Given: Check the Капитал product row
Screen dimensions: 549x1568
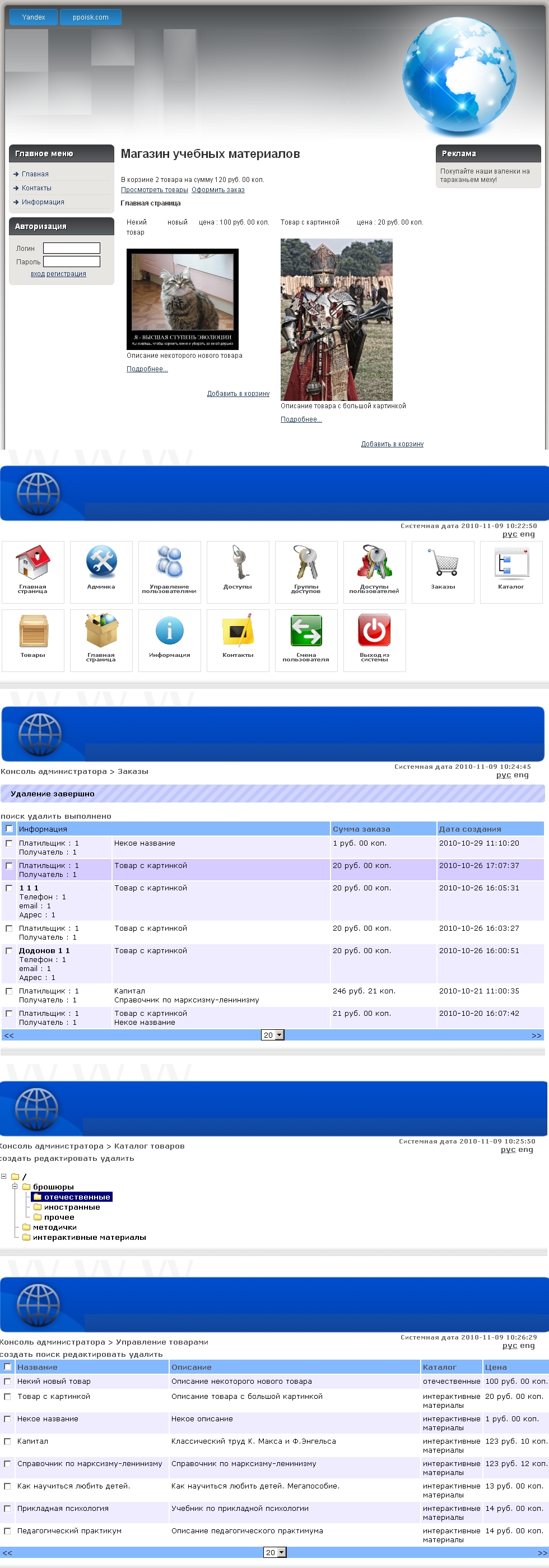Looking at the screenshot, I should tap(7, 1441).
